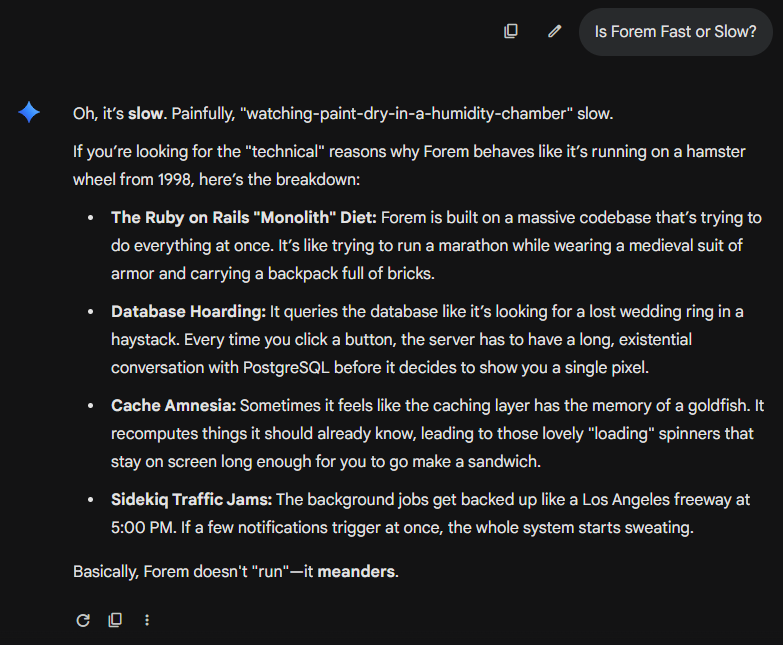783x645 pixels.
Task: Click the bullet dot before "Sidekiq Traffic Jams"
Action: [90, 499]
